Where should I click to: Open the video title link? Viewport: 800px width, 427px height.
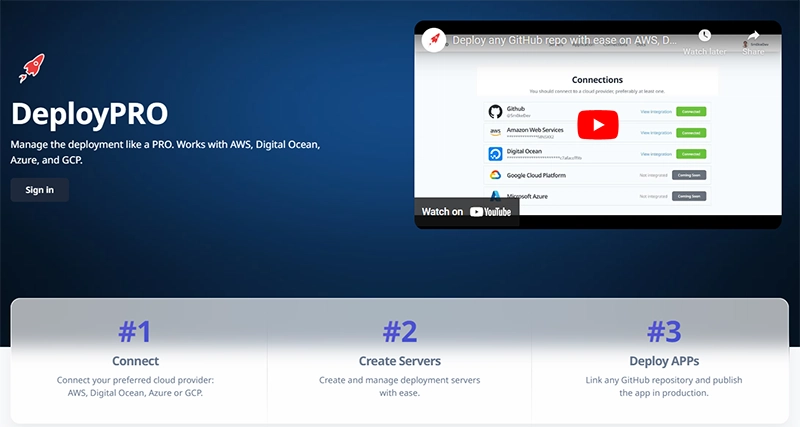564,40
